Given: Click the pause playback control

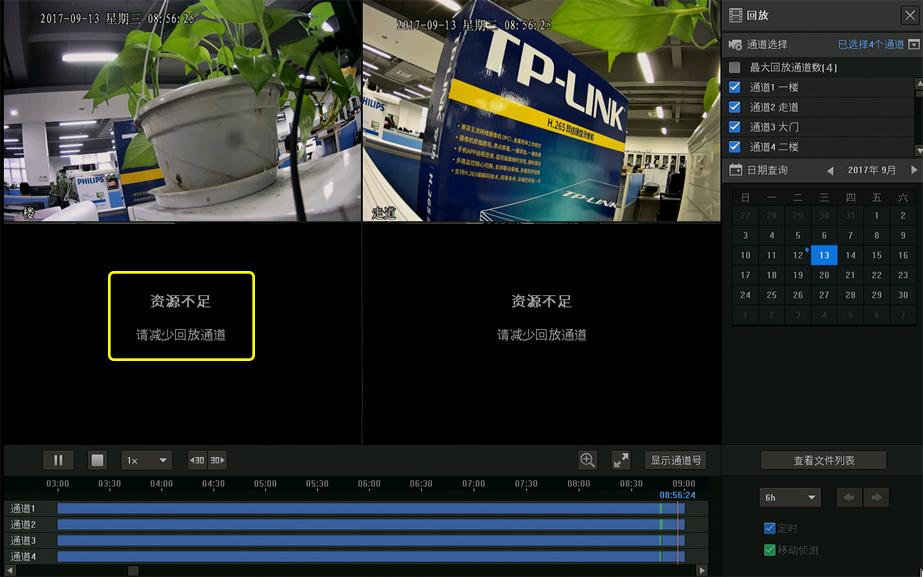Looking at the screenshot, I should 58,459.
